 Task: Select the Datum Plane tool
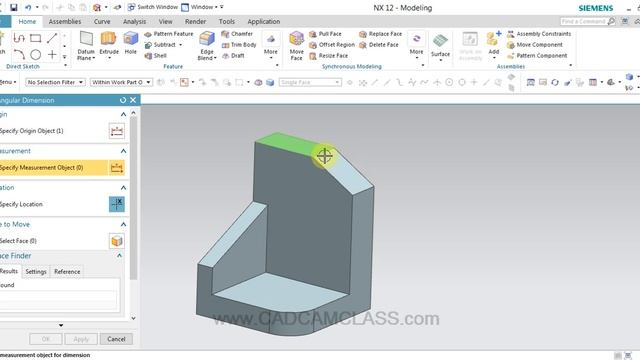point(86,46)
